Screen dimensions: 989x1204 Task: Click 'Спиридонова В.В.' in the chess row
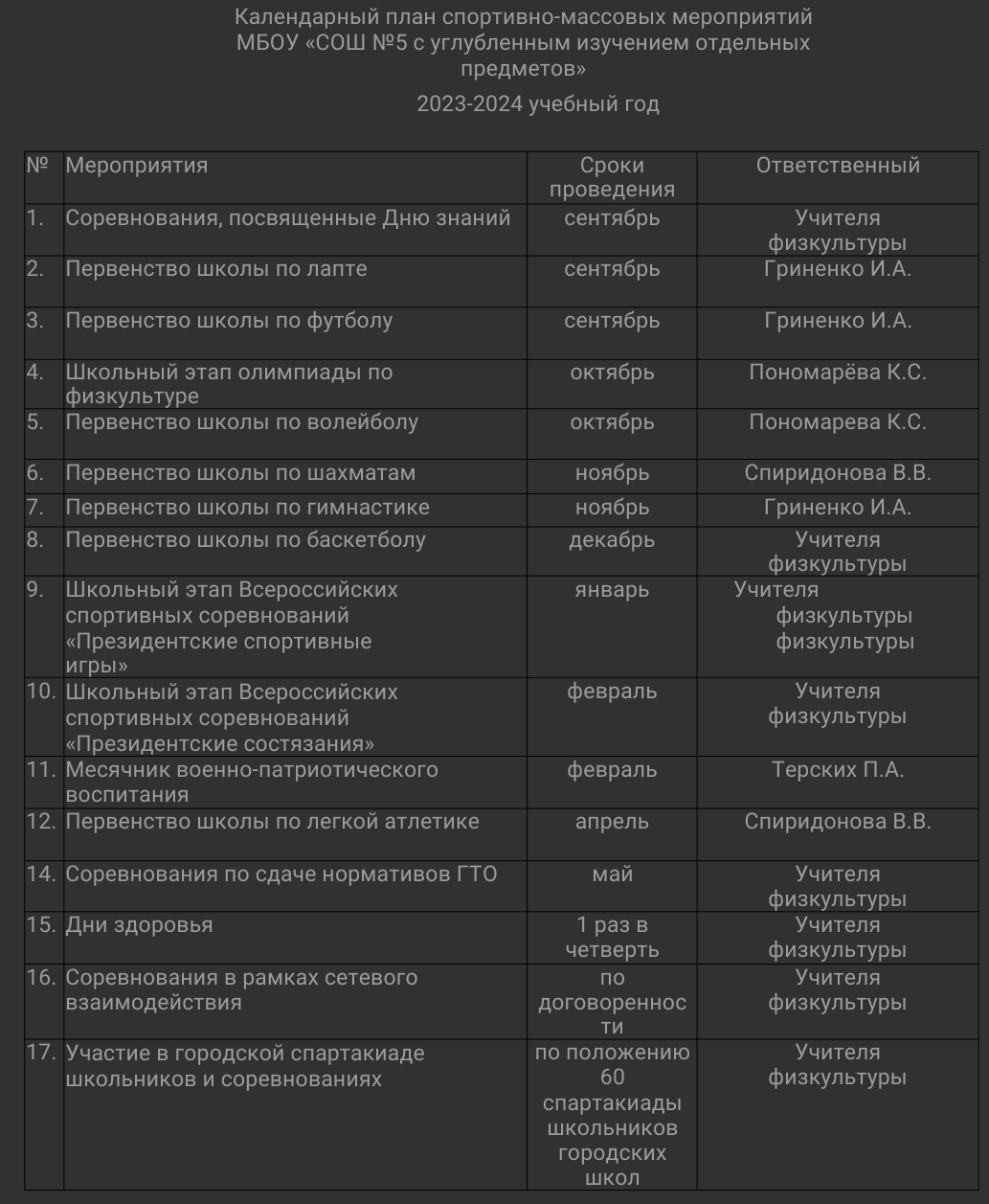pos(838,473)
